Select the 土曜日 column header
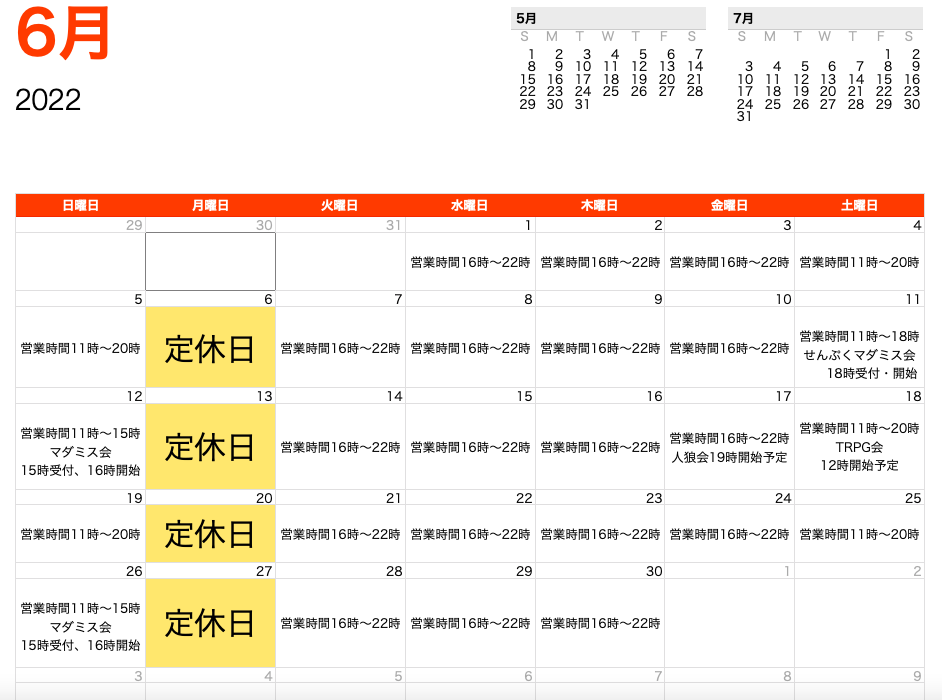 coord(859,205)
